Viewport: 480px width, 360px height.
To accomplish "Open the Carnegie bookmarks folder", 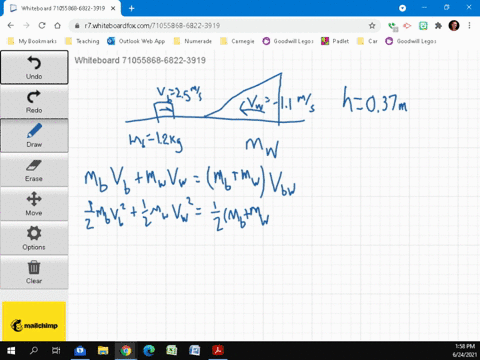I will [237, 41].
